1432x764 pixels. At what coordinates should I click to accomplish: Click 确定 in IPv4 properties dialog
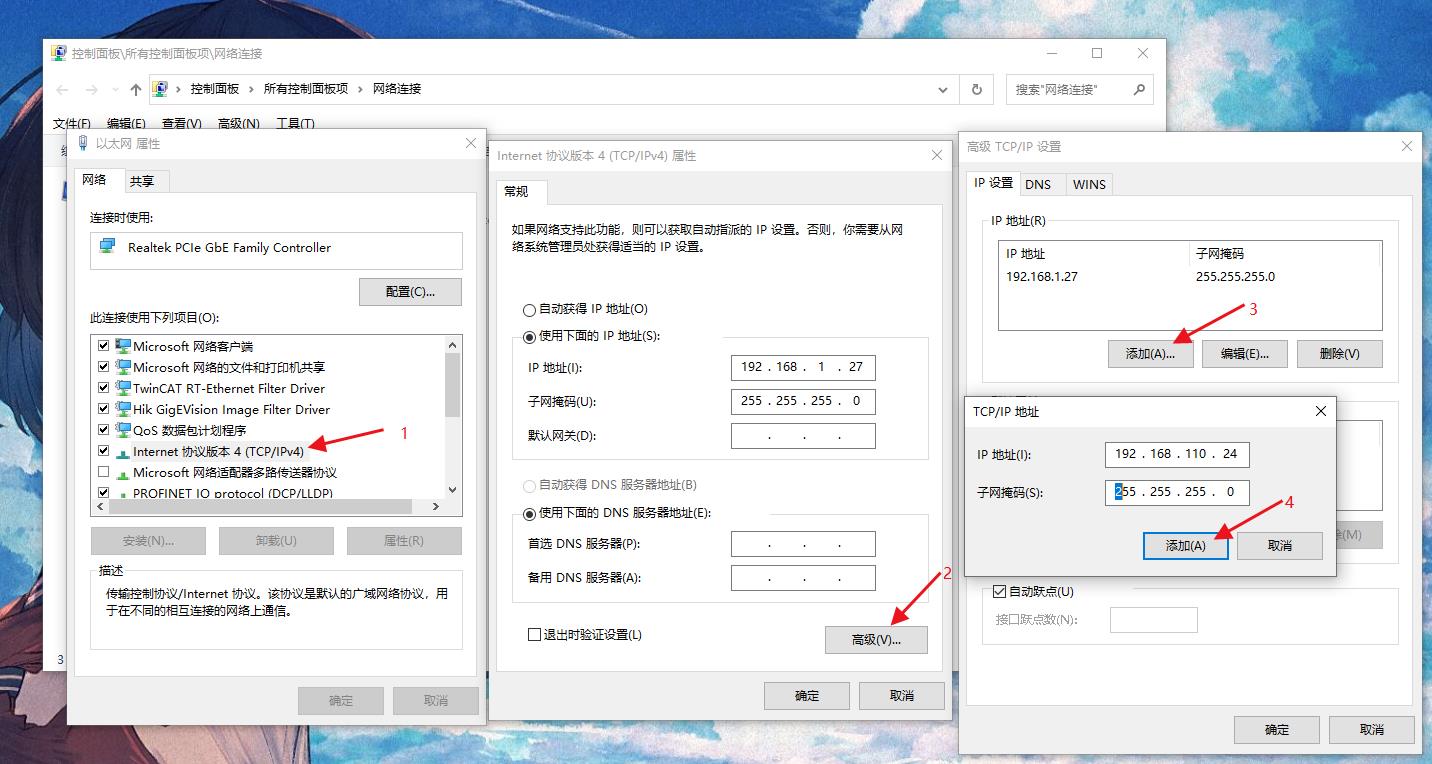[806, 696]
